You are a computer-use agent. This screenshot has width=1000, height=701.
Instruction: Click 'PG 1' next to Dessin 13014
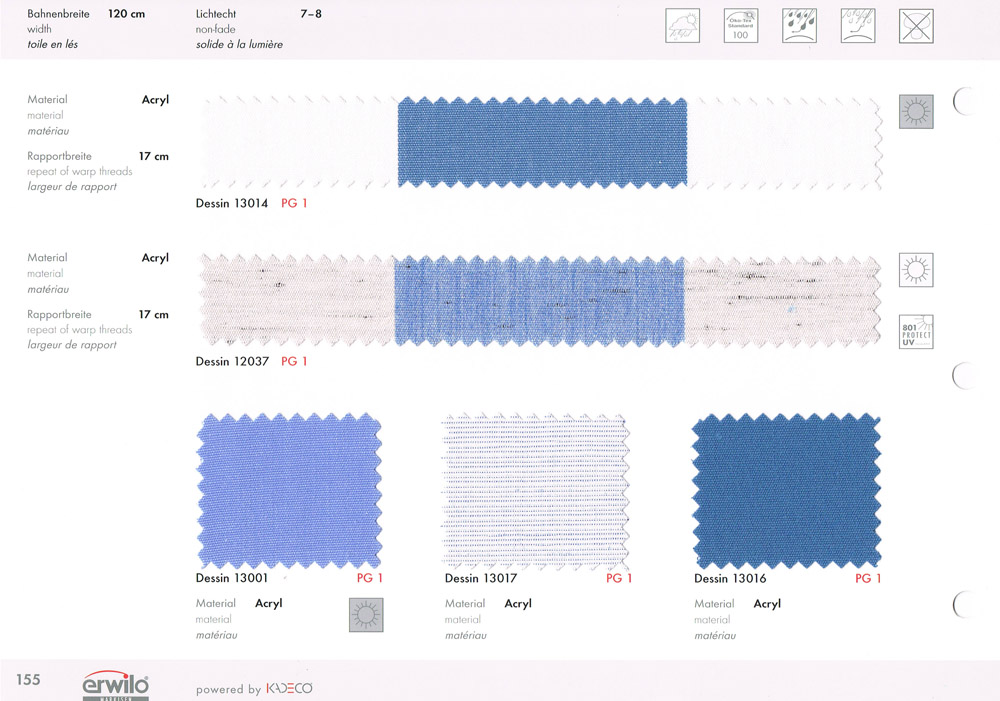click(x=294, y=203)
